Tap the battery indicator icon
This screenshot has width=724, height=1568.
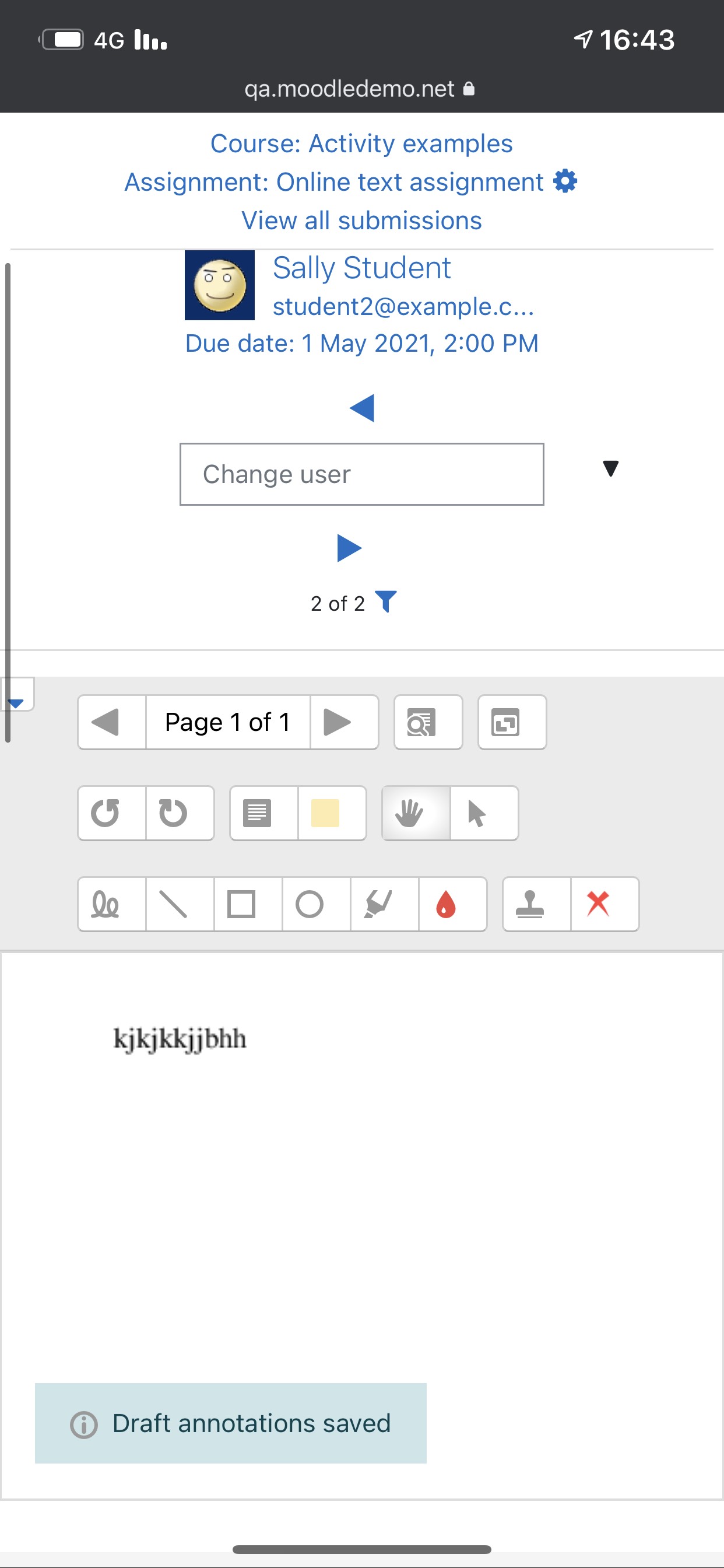point(61,40)
